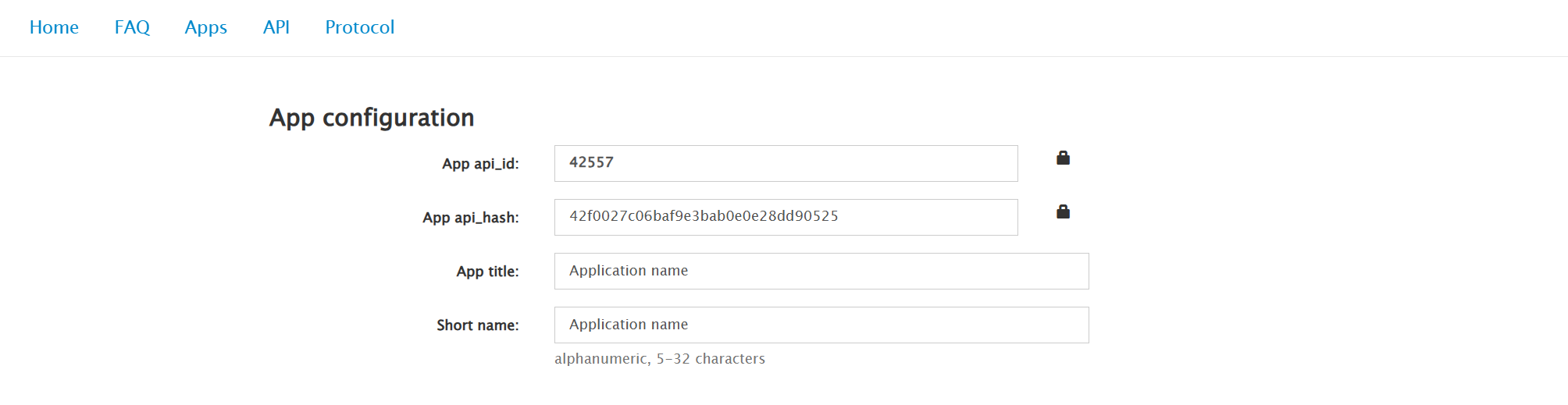Viewport: 1568px width, 405px height.
Task: Click the "alphanumeric, 5-32 characters" hint text
Action: [660, 359]
